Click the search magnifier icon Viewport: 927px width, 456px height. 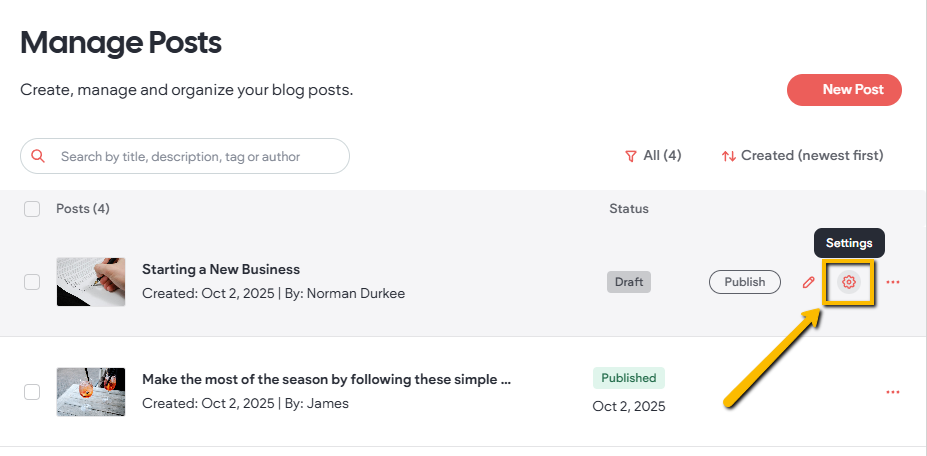pyautogui.click(x=39, y=156)
